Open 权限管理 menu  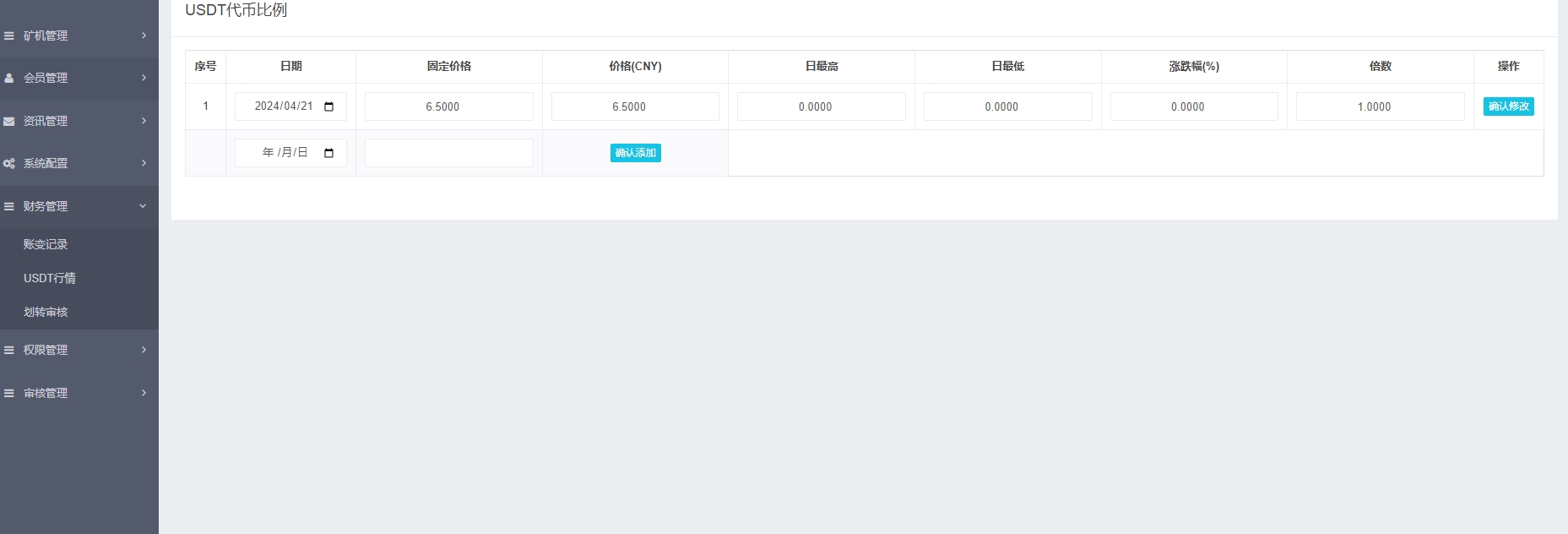(x=79, y=350)
